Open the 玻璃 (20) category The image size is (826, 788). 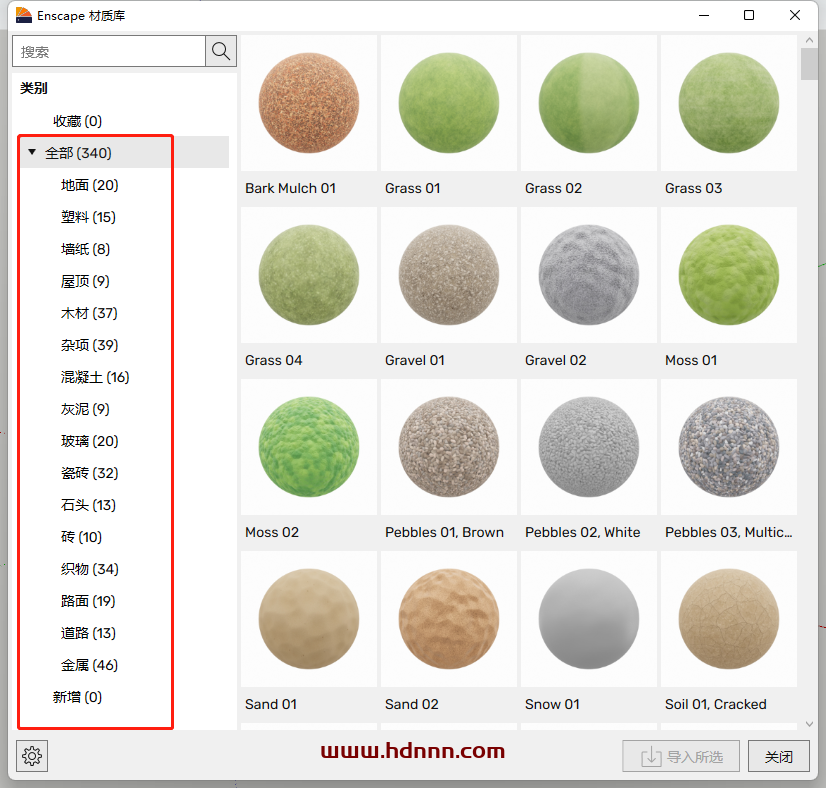(90, 441)
